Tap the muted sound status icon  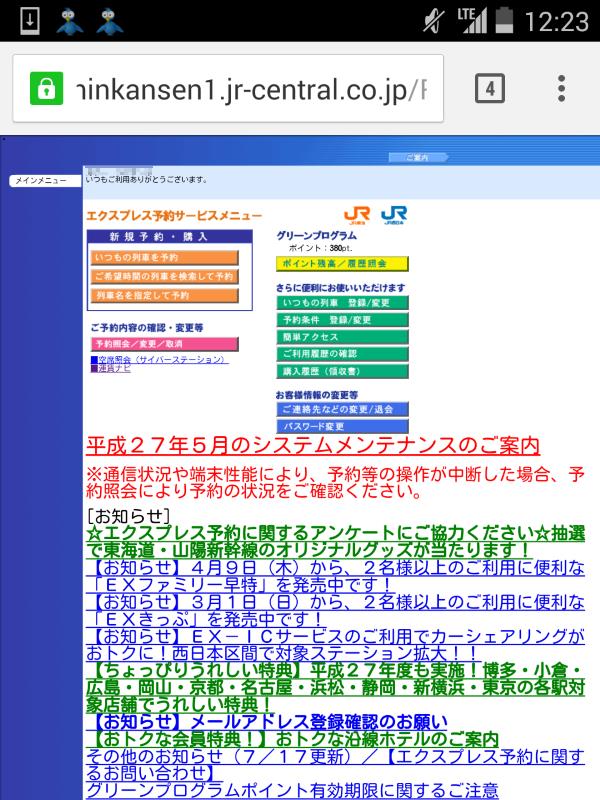(434, 21)
